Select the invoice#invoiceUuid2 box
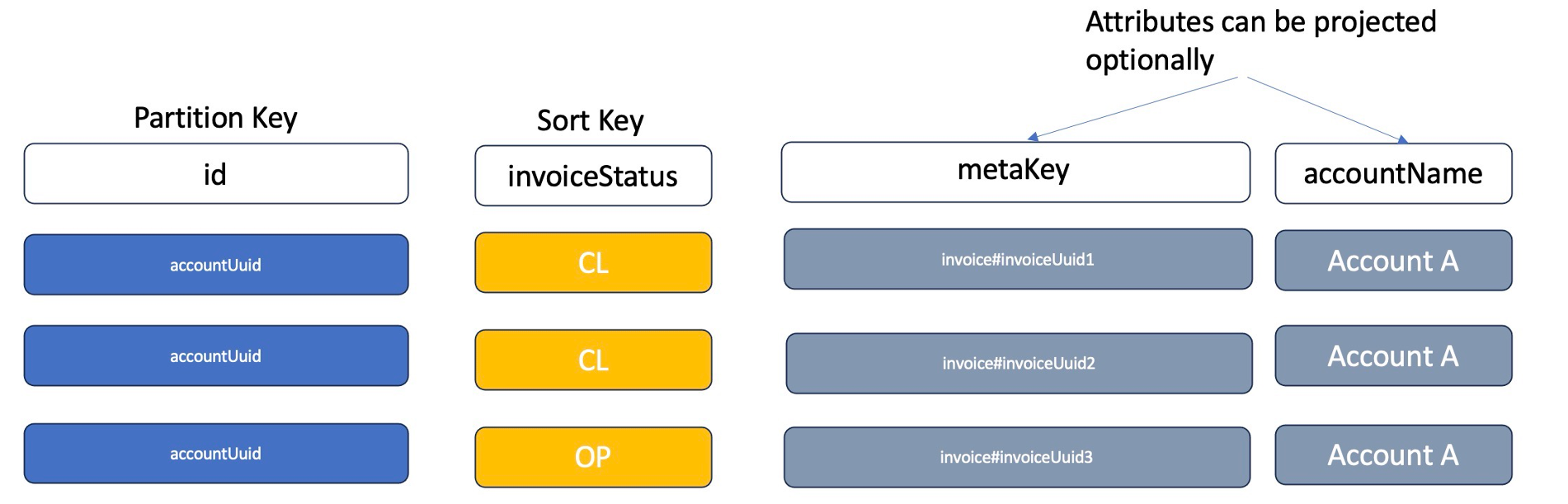Image resolution: width=1568 pixels, height=504 pixels. pos(1019,363)
